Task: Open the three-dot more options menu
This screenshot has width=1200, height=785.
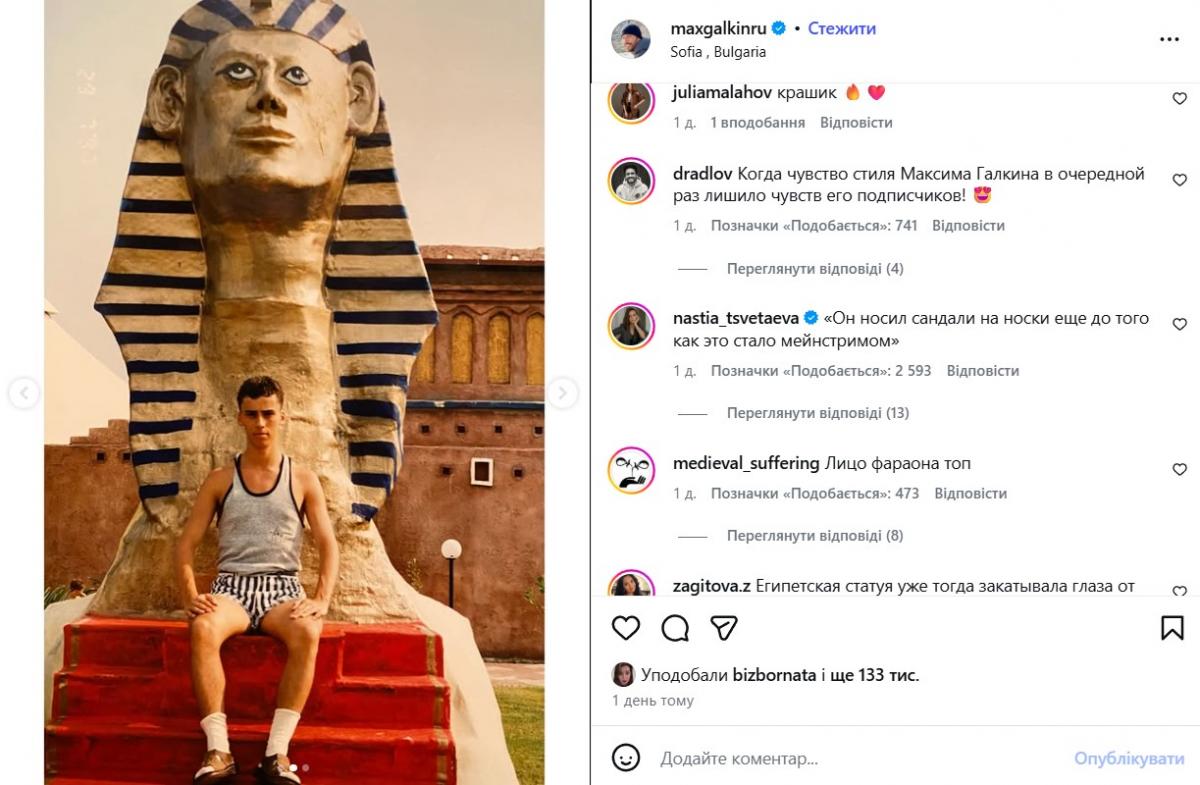Action: click(1169, 40)
